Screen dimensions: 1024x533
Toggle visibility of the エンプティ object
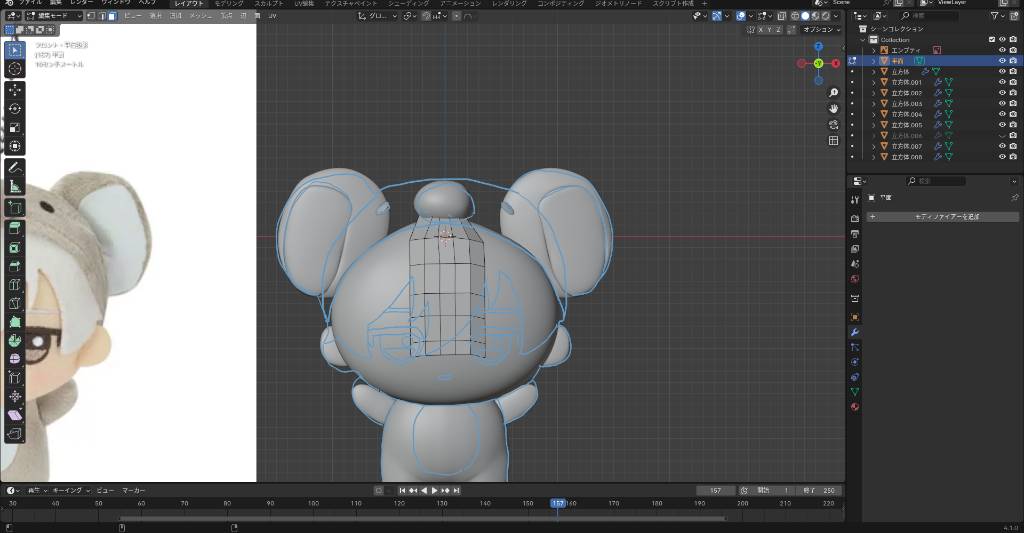point(1001,50)
